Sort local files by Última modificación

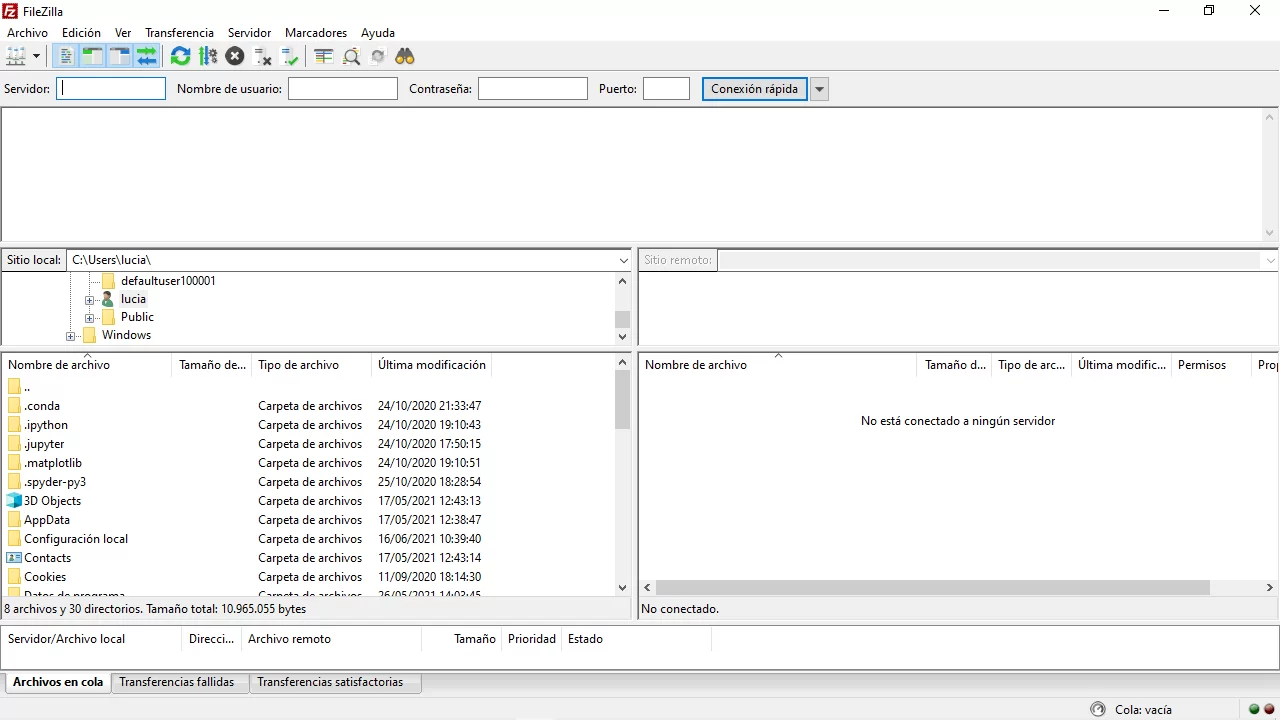click(x=431, y=365)
